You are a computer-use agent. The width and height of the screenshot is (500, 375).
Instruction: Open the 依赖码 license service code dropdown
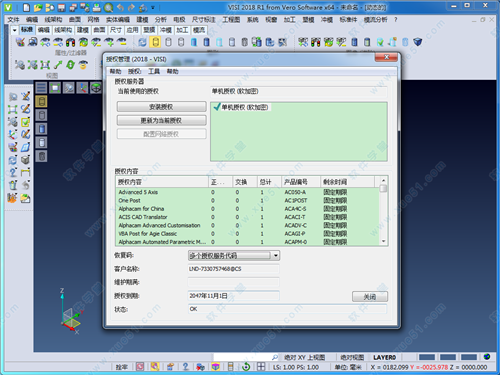(276, 256)
